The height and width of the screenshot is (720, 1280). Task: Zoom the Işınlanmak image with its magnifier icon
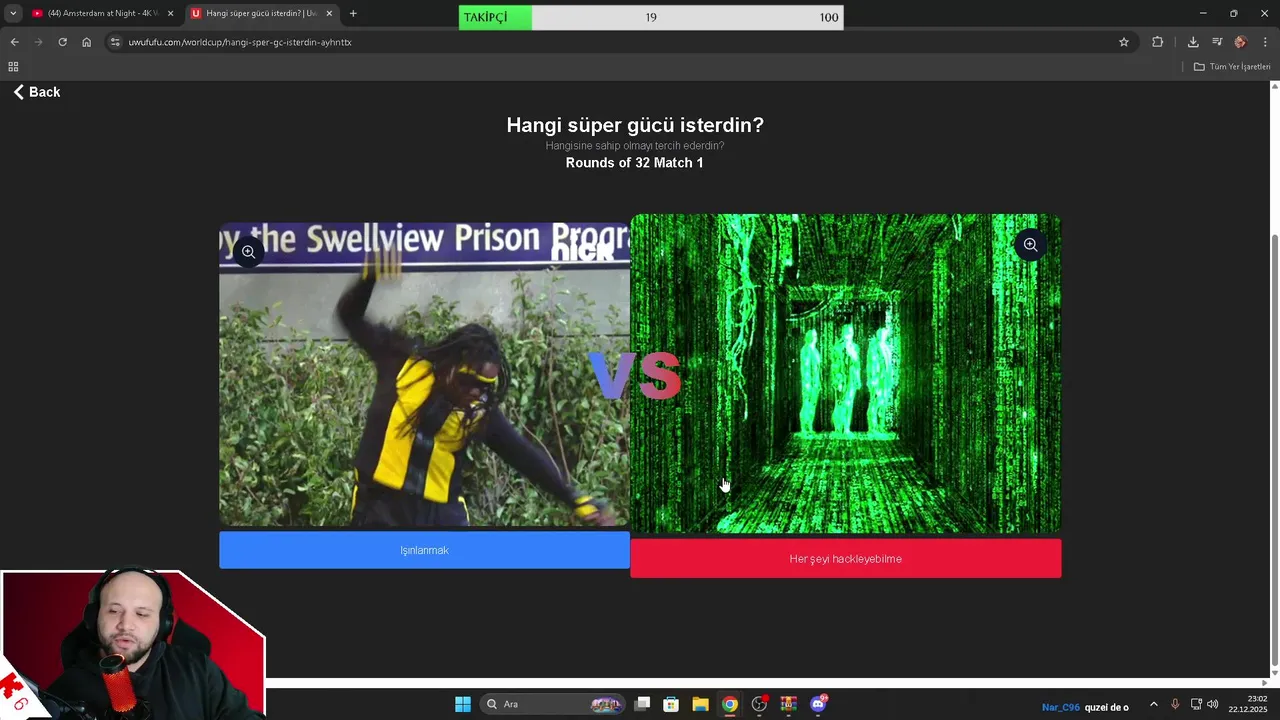coord(249,252)
